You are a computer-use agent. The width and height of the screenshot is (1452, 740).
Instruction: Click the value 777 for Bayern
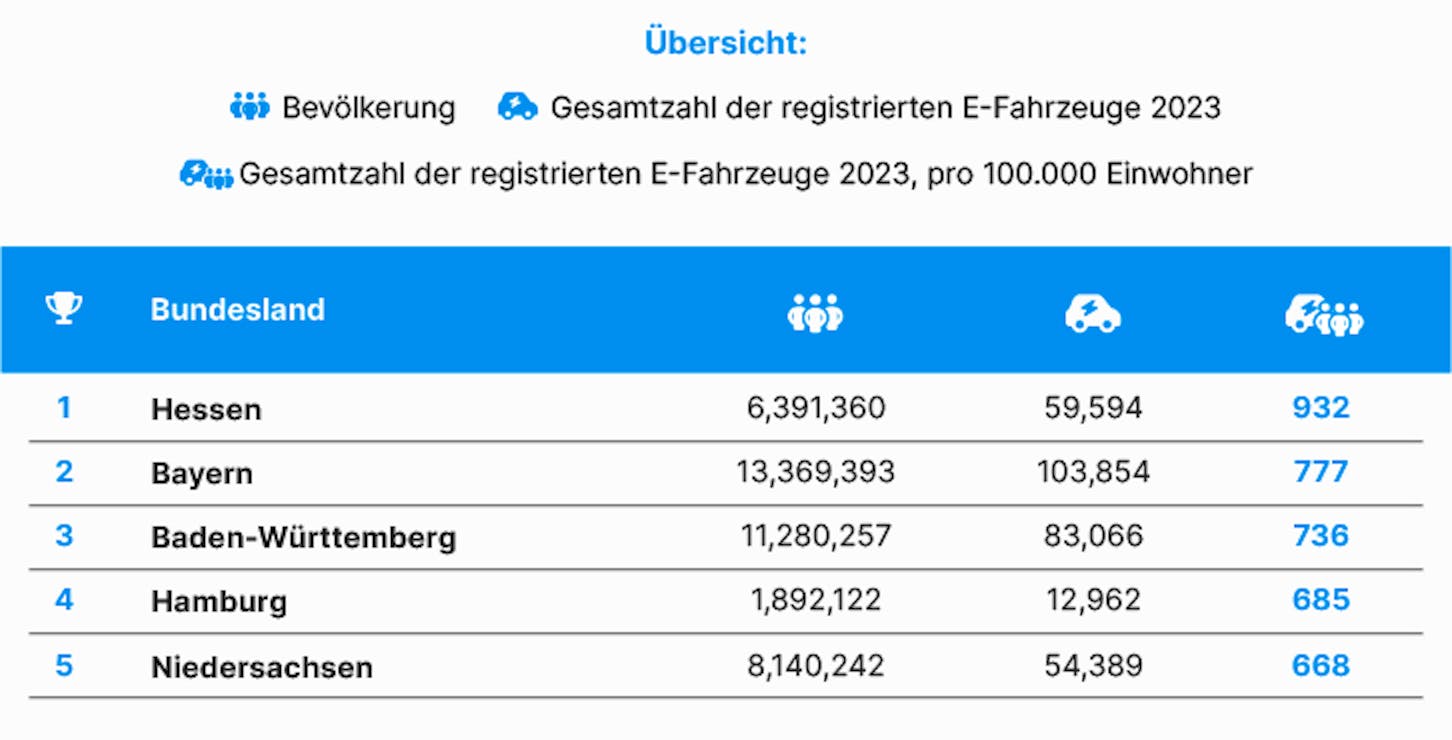(1321, 471)
